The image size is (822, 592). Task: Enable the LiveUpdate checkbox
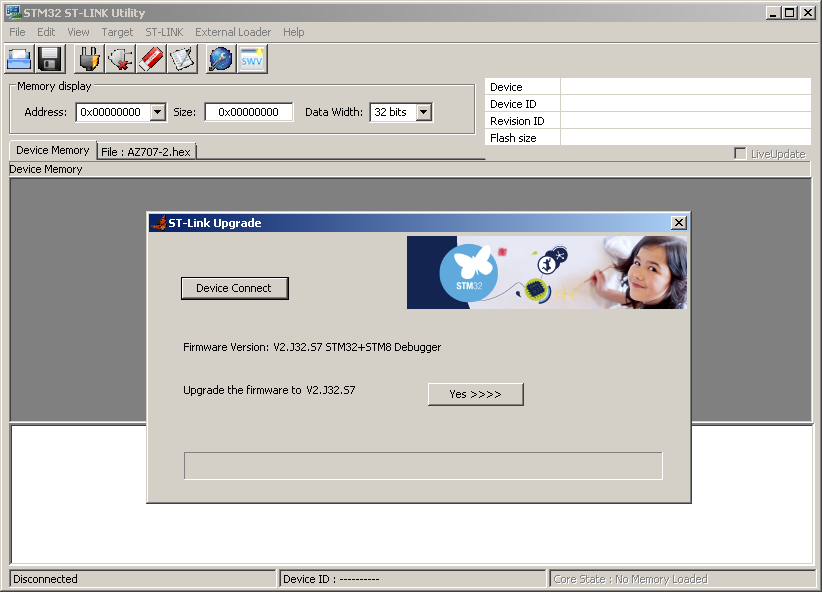click(x=740, y=154)
